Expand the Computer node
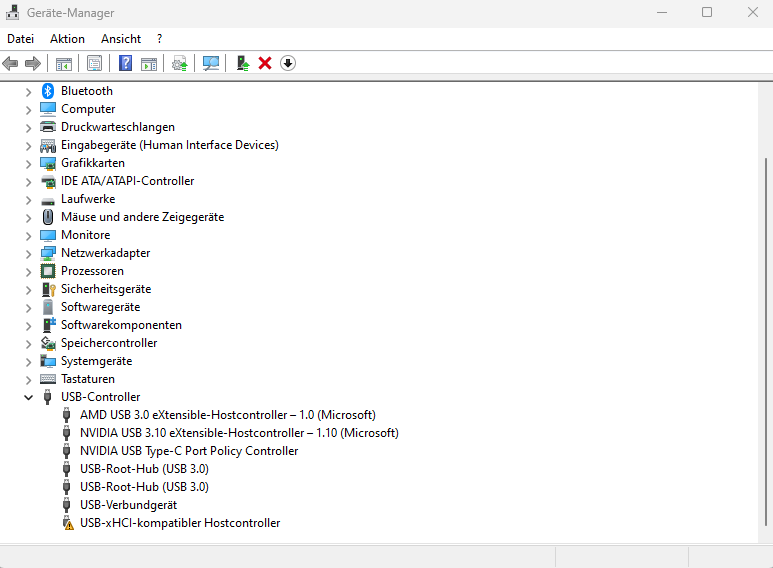This screenshot has width=773, height=568. click(28, 109)
